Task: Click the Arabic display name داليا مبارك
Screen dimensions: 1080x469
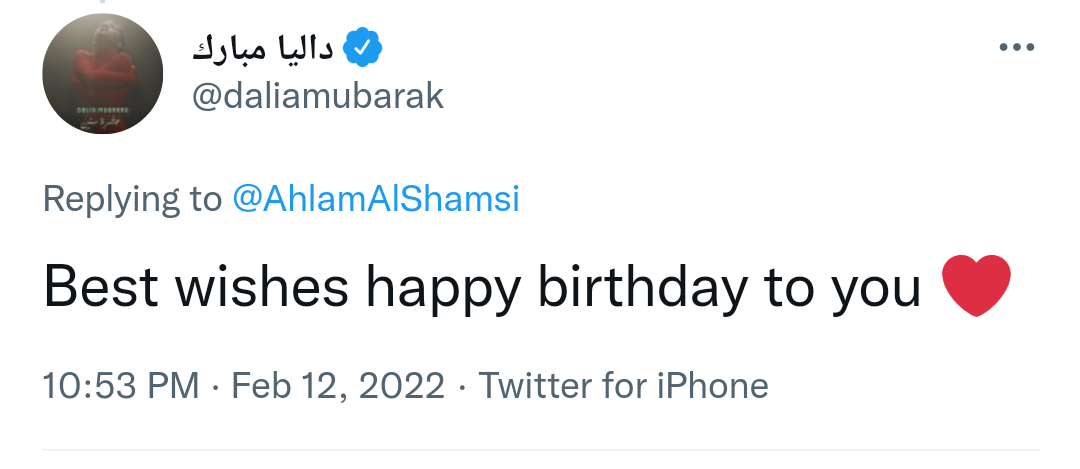Action: [262, 48]
